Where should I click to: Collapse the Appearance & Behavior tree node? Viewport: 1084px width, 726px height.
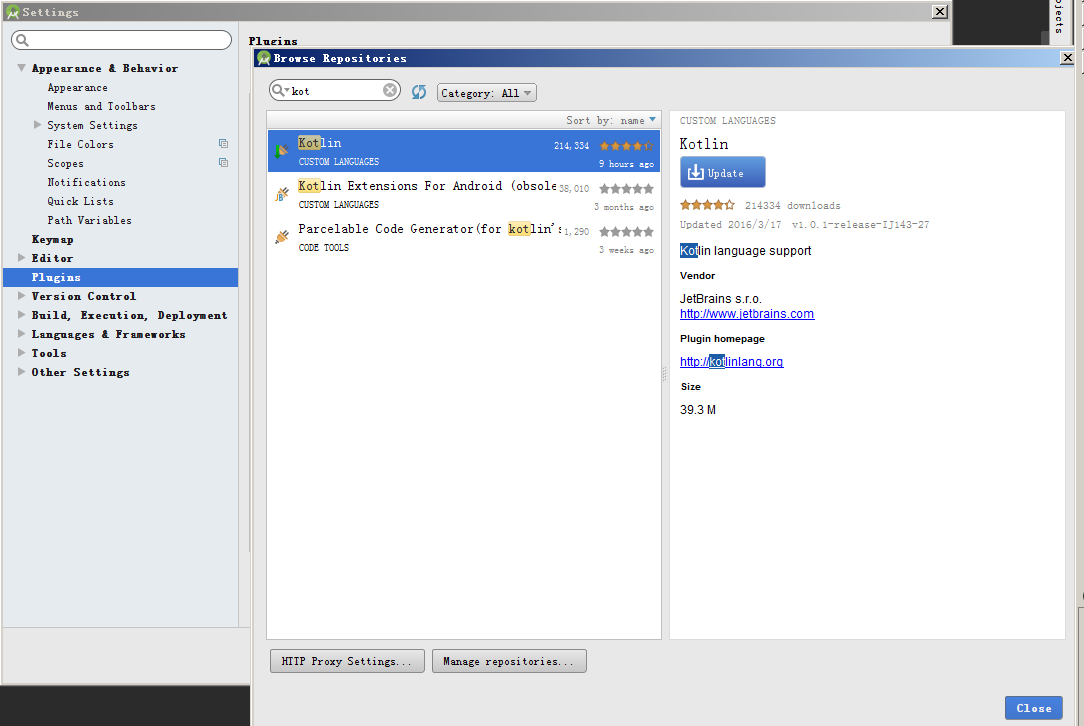pos(21,68)
